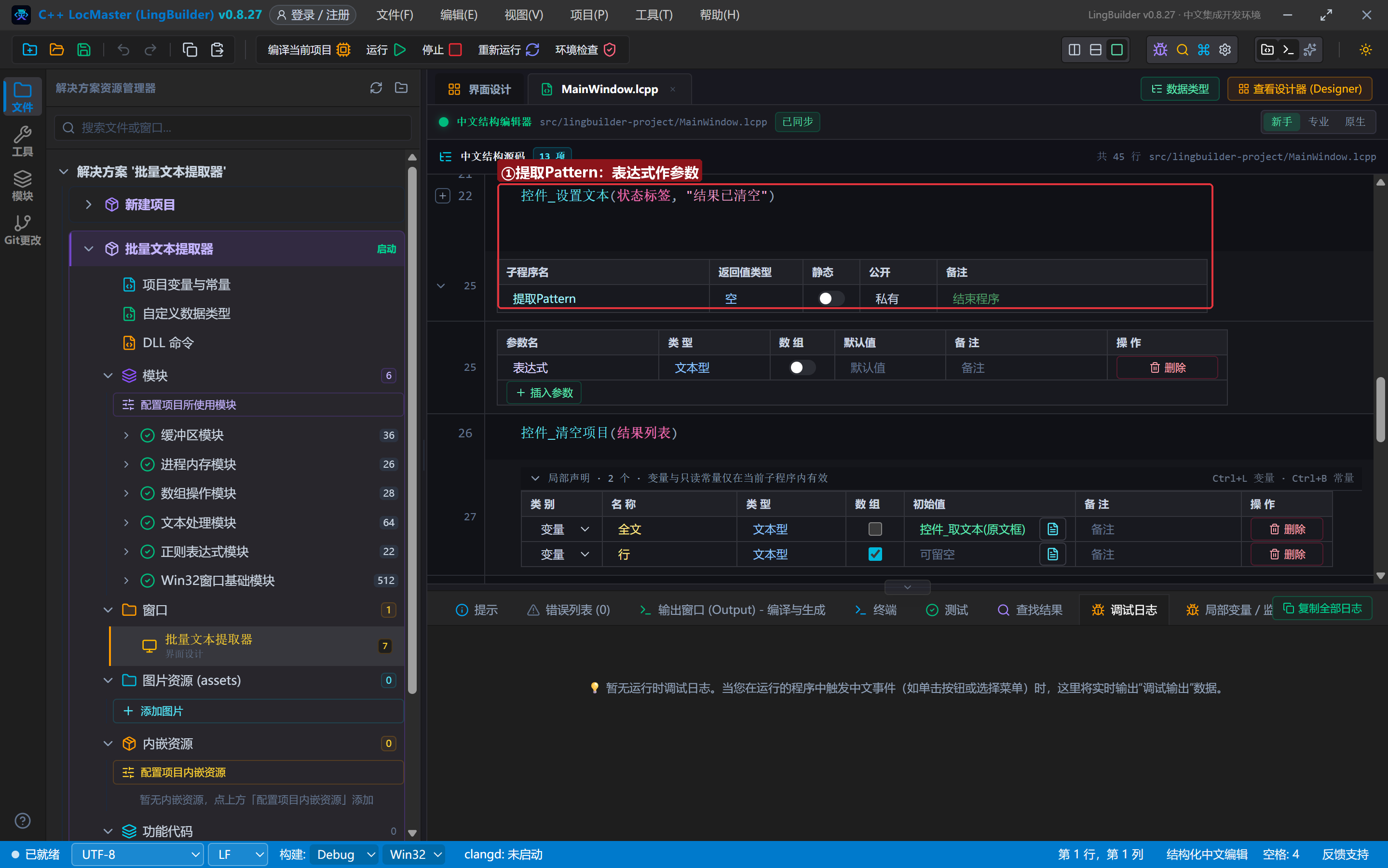Switch editor mode to 专业

click(1318, 122)
